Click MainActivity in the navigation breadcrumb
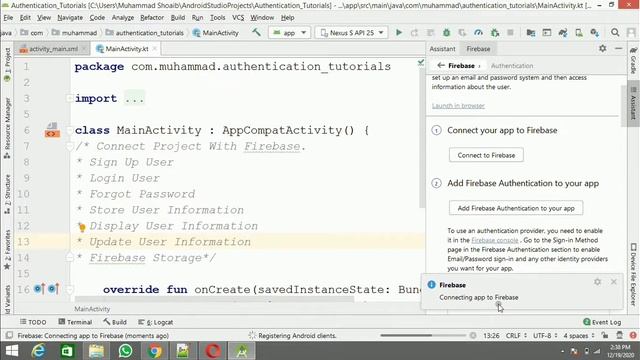 click(216, 33)
